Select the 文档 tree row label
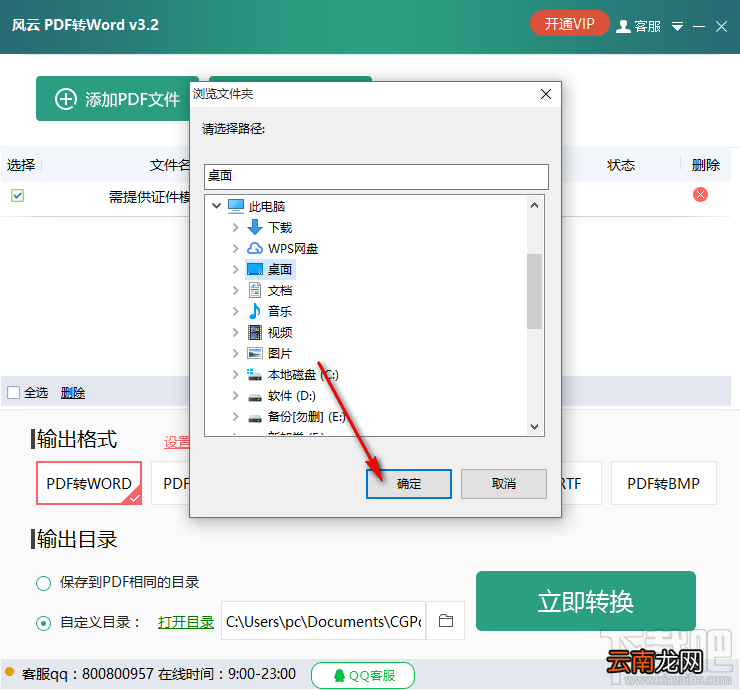 (280, 291)
